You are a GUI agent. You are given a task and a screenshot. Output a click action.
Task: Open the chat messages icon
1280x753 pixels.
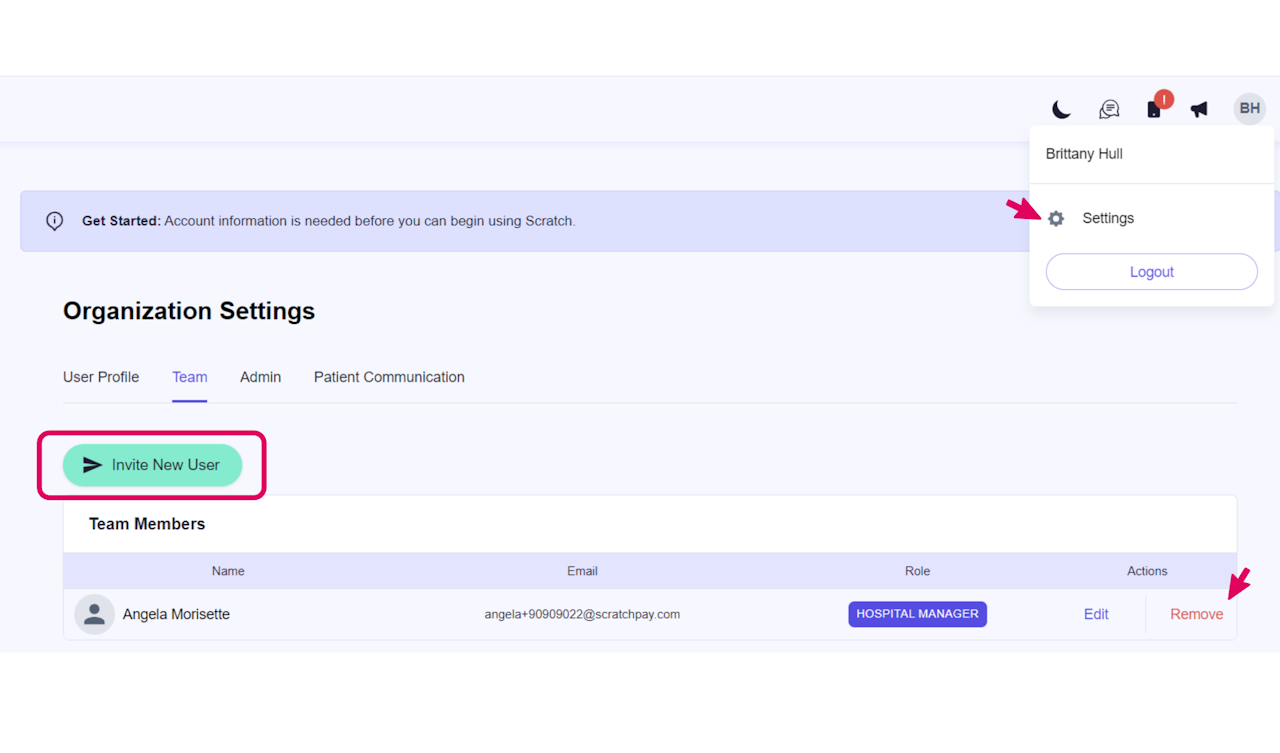[x=1109, y=109]
